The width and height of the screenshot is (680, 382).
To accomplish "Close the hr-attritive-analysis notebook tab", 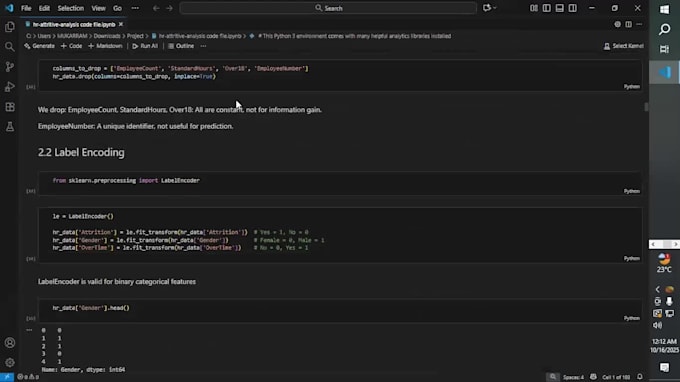I will point(121,24).
